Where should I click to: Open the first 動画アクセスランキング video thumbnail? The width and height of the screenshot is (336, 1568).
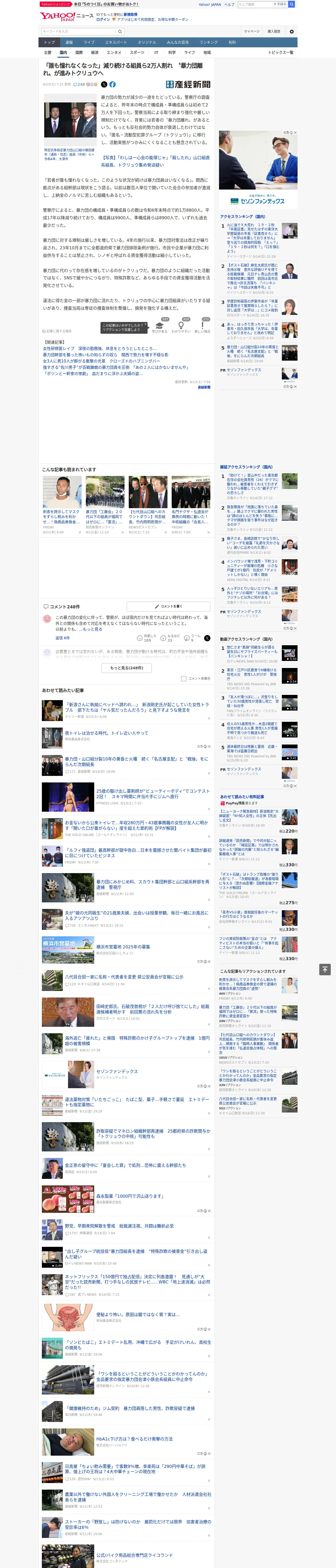coord(290,653)
